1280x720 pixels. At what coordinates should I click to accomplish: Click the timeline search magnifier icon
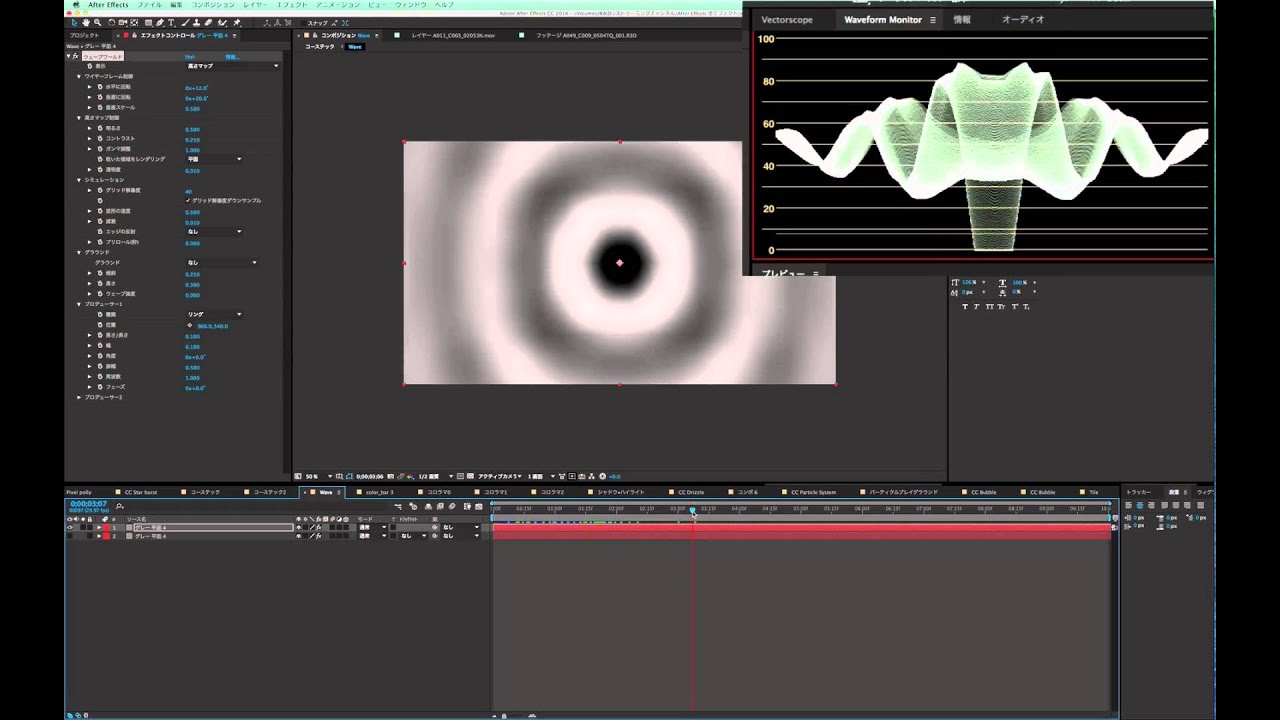tap(120, 506)
